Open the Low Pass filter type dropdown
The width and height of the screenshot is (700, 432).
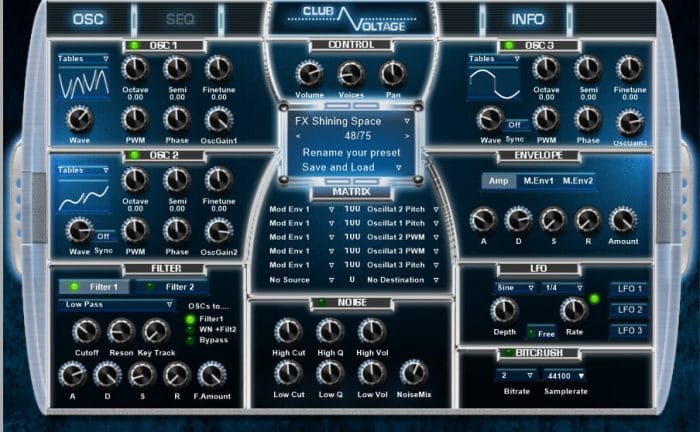pyautogui.click(x=116, y=304)
